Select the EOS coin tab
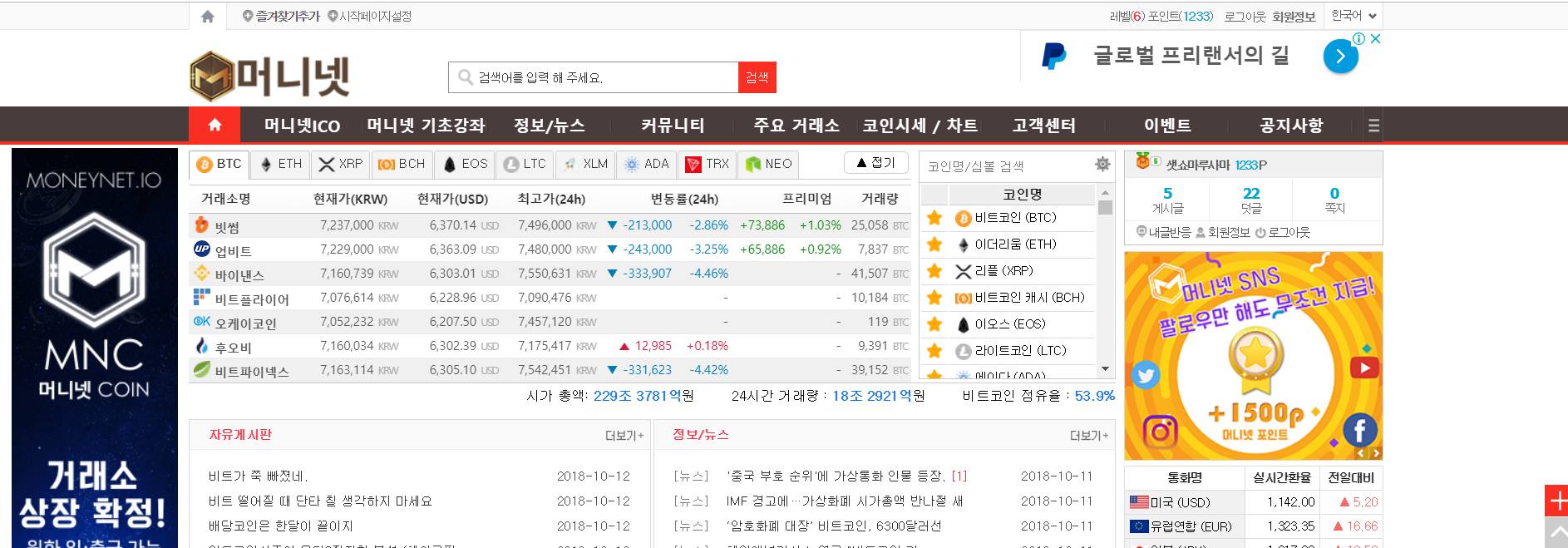The image size is (1568, 548). coord(464,164)
